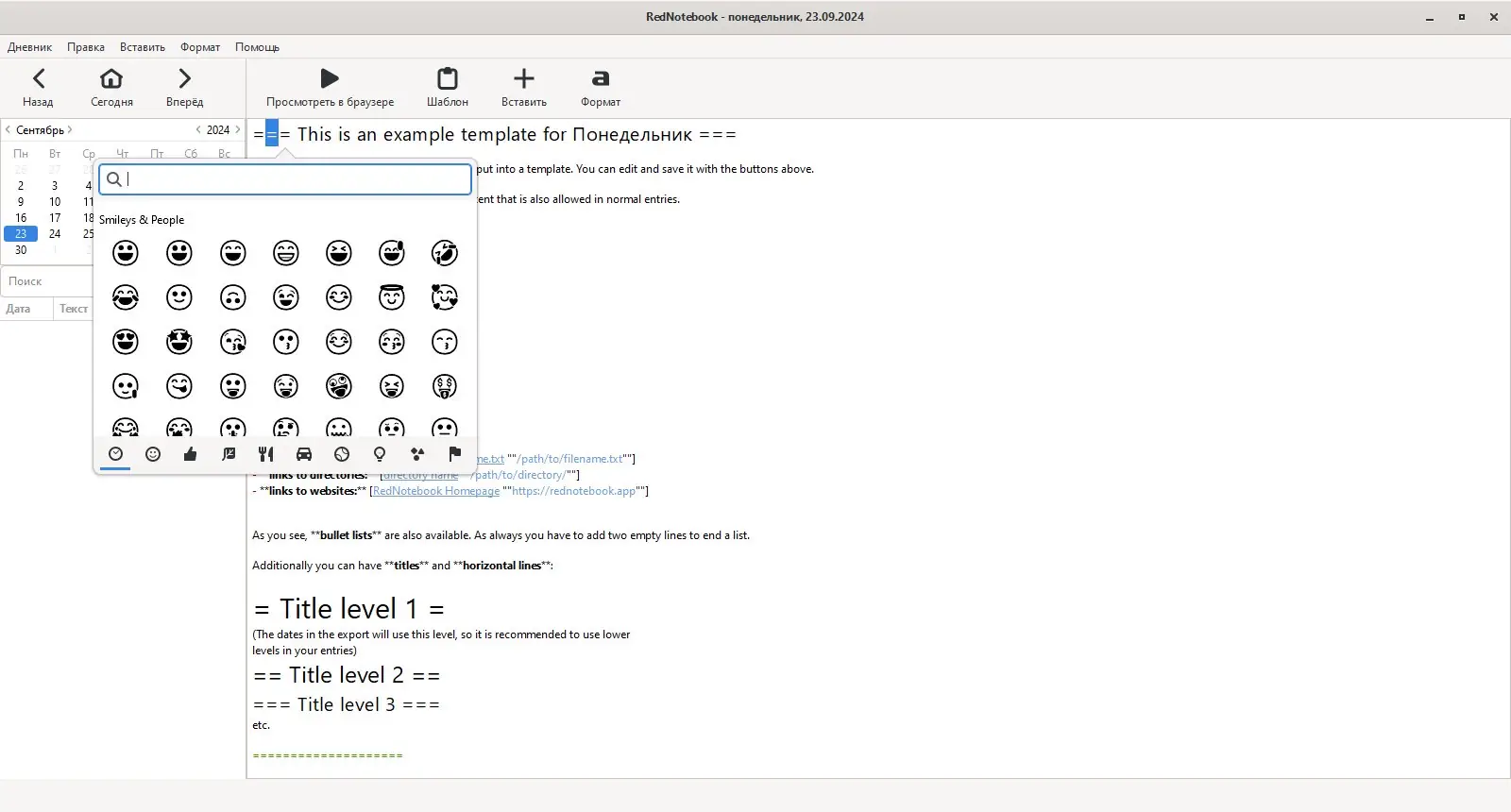Open the RedNotebook Homepage link
Viewport: 1511px width, 812px height.
[436, 491]
